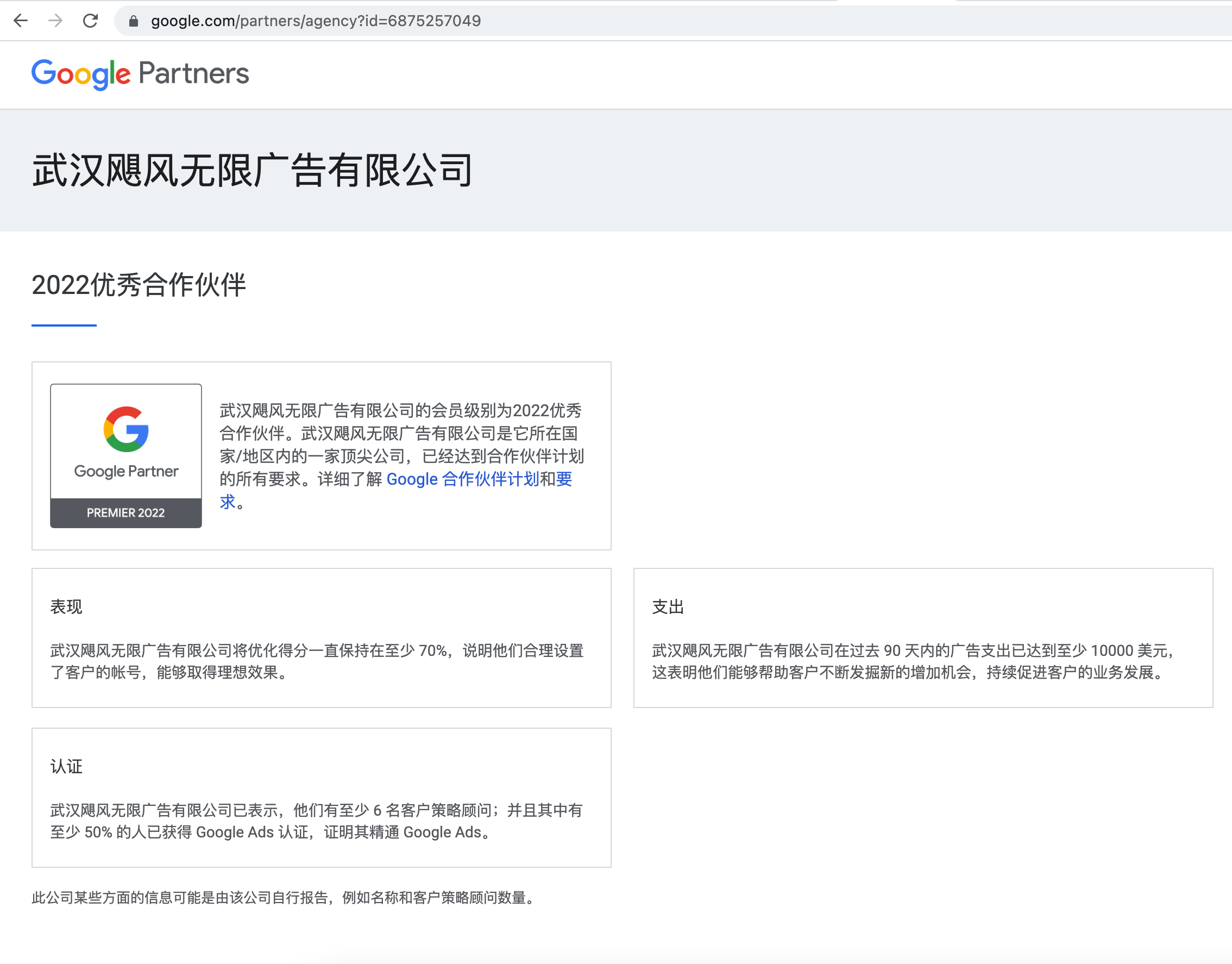Image resolution: width=1232 pixels, height=964 pixels.
Task: Click the 表现 card title
Action: coord(66,607)
